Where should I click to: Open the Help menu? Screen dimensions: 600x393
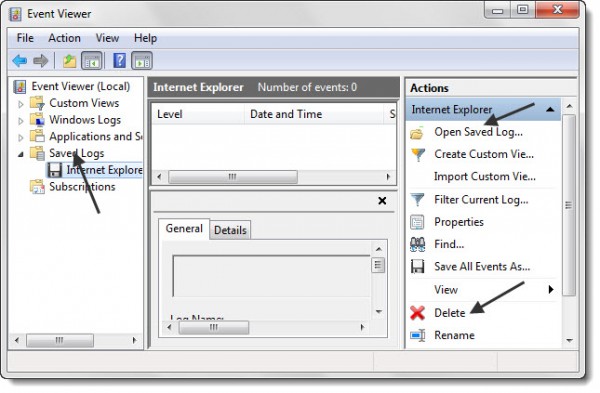[x=145, y=38]
